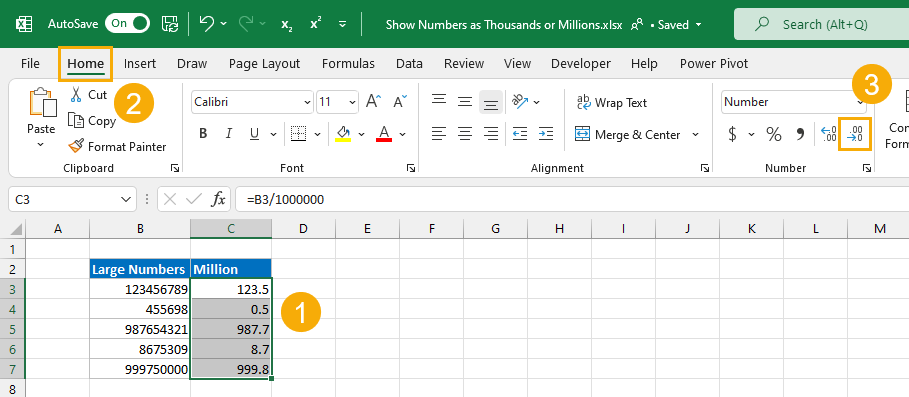Open the View tab

click(517, 64)
